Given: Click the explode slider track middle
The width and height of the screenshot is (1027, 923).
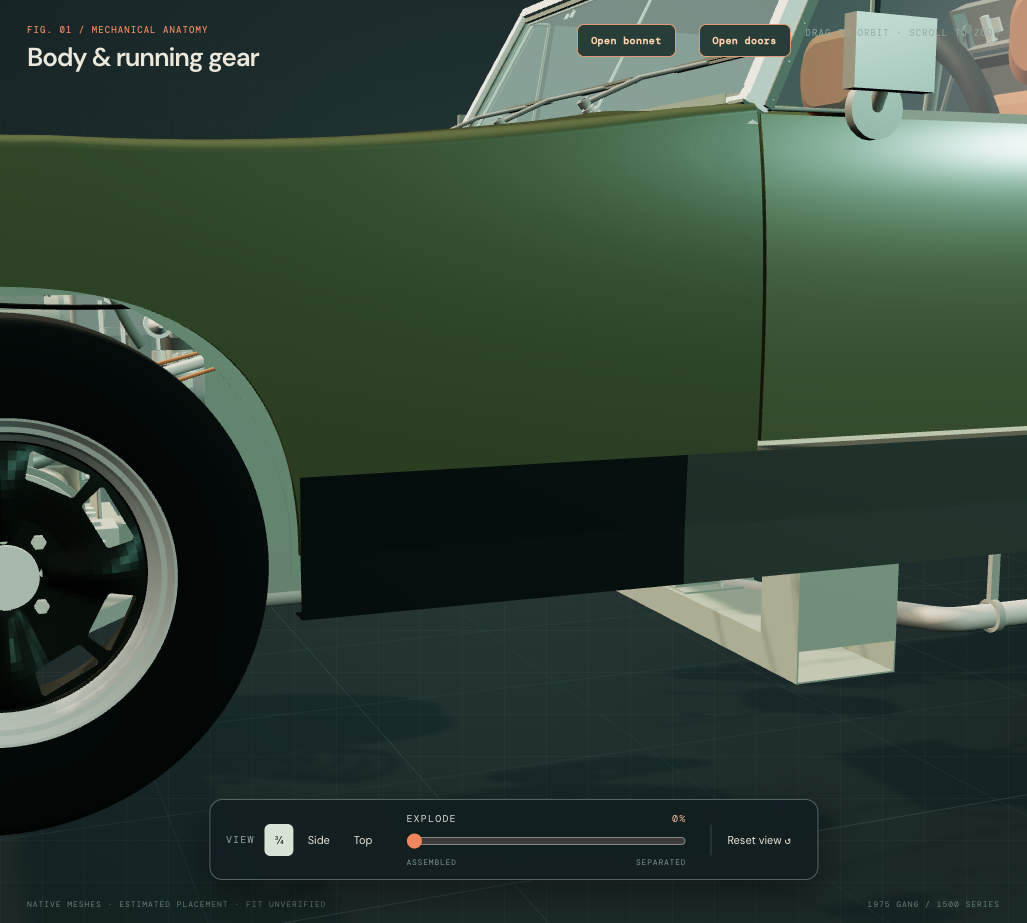Looking at the screenshot, I should point(546,840).
